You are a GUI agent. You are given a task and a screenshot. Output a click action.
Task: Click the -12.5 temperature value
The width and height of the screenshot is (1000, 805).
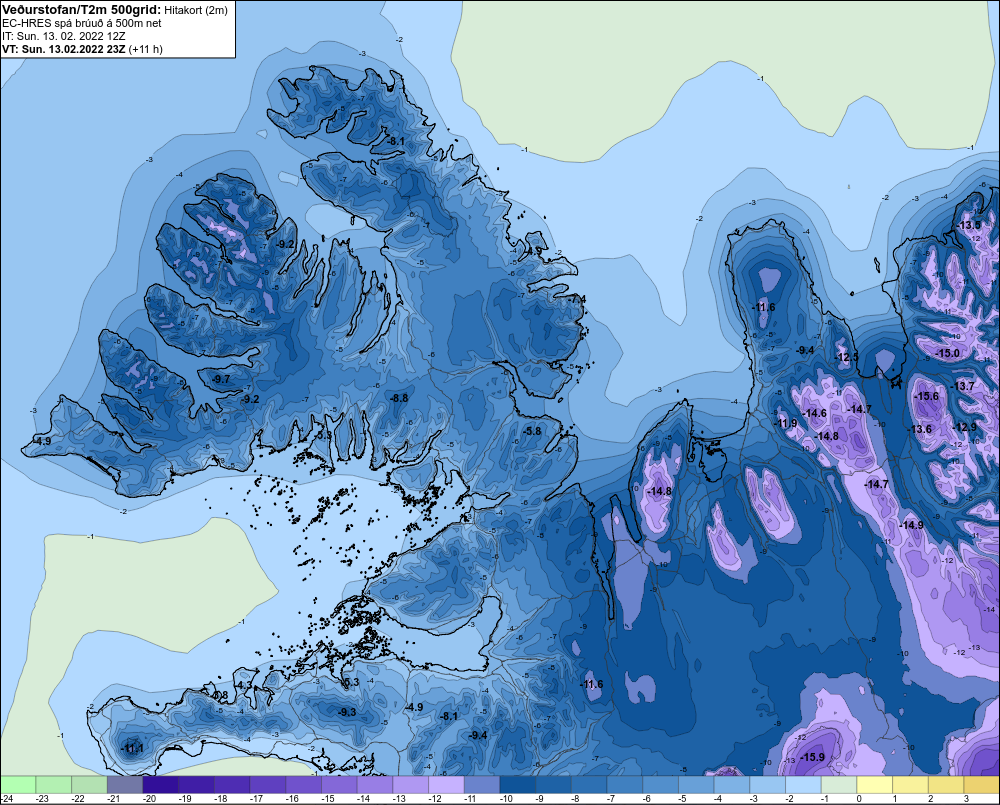coord(847,357)
